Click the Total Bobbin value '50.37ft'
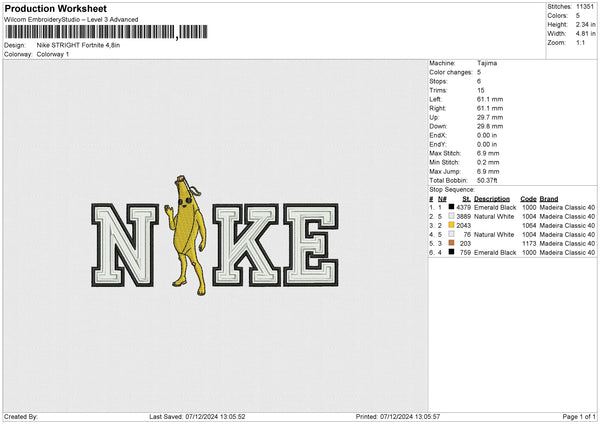 pyautogui.click(x=487, y=180)
